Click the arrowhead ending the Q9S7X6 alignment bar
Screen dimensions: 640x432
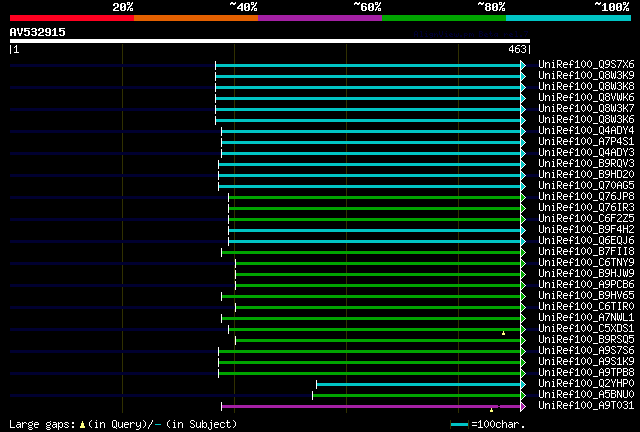(523, 65)
